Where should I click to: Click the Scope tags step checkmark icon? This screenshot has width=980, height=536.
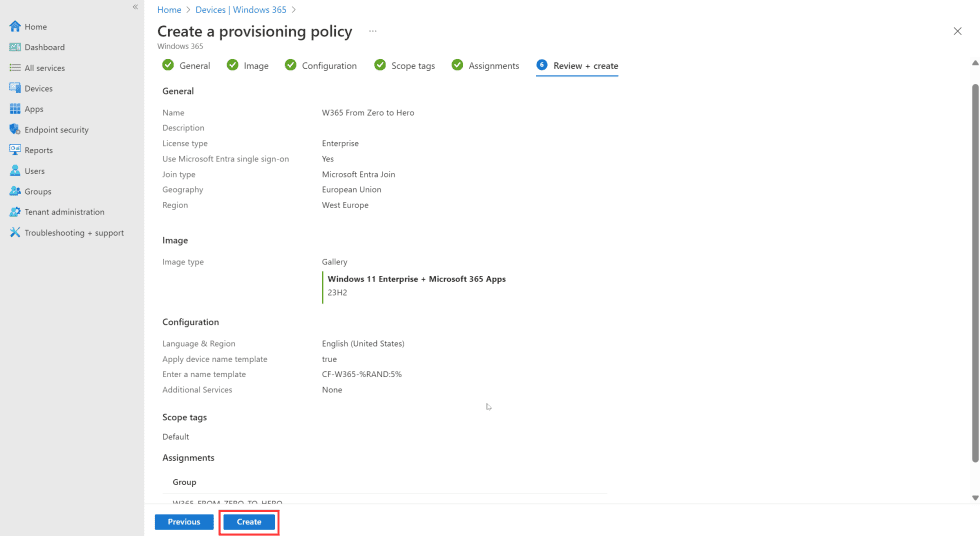pos(380,65)
